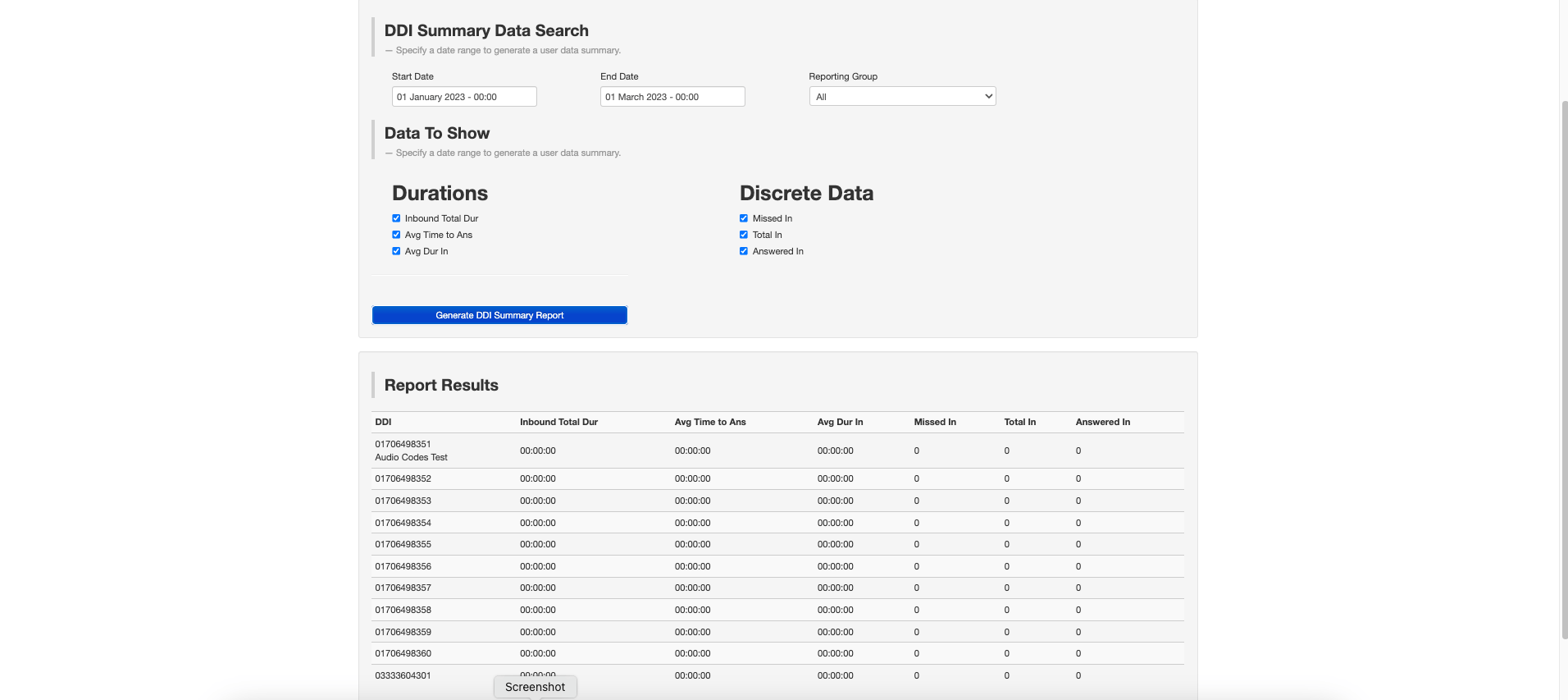Click the vertical page scrollbar
The image size is (1568, 700).
click(x=1564, y=369)
